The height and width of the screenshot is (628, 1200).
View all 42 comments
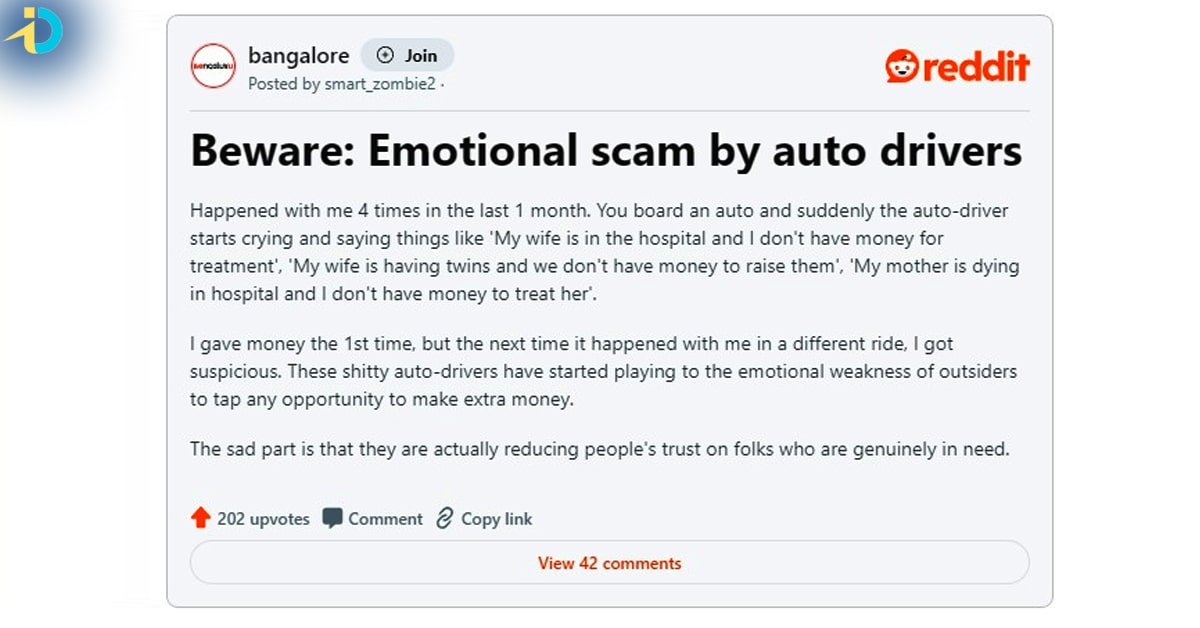609,563
